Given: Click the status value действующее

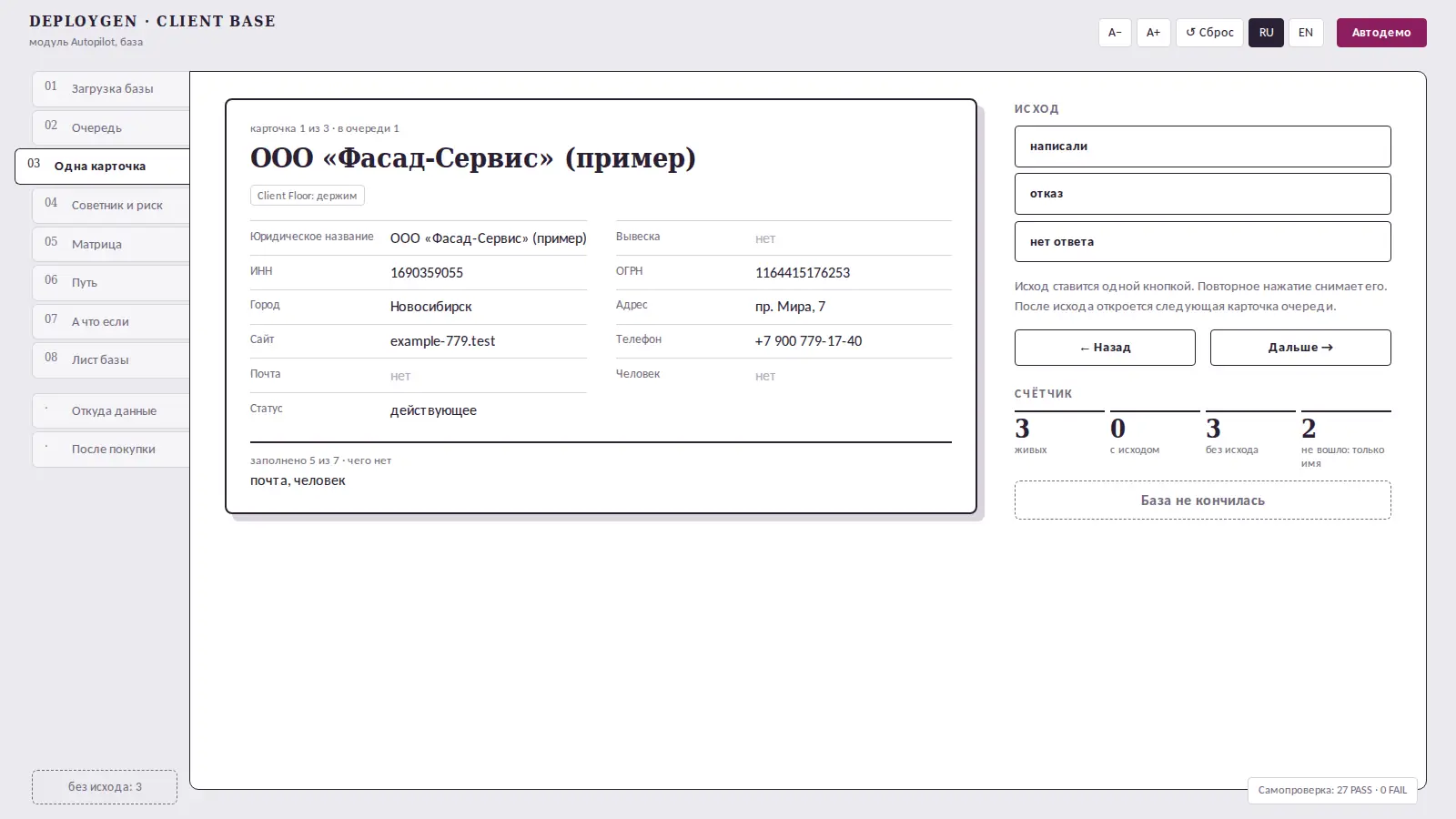Looking at the screenshot, I should click(433, 410).
